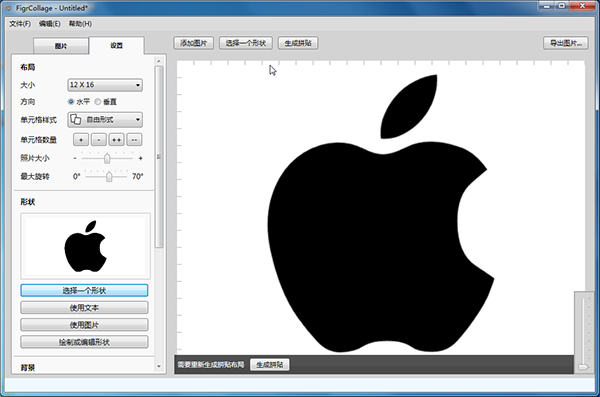This screenshot has height=397, width=600.
Task: Click the plus sign beside the photo size slider
Action: tap(140, 158)
